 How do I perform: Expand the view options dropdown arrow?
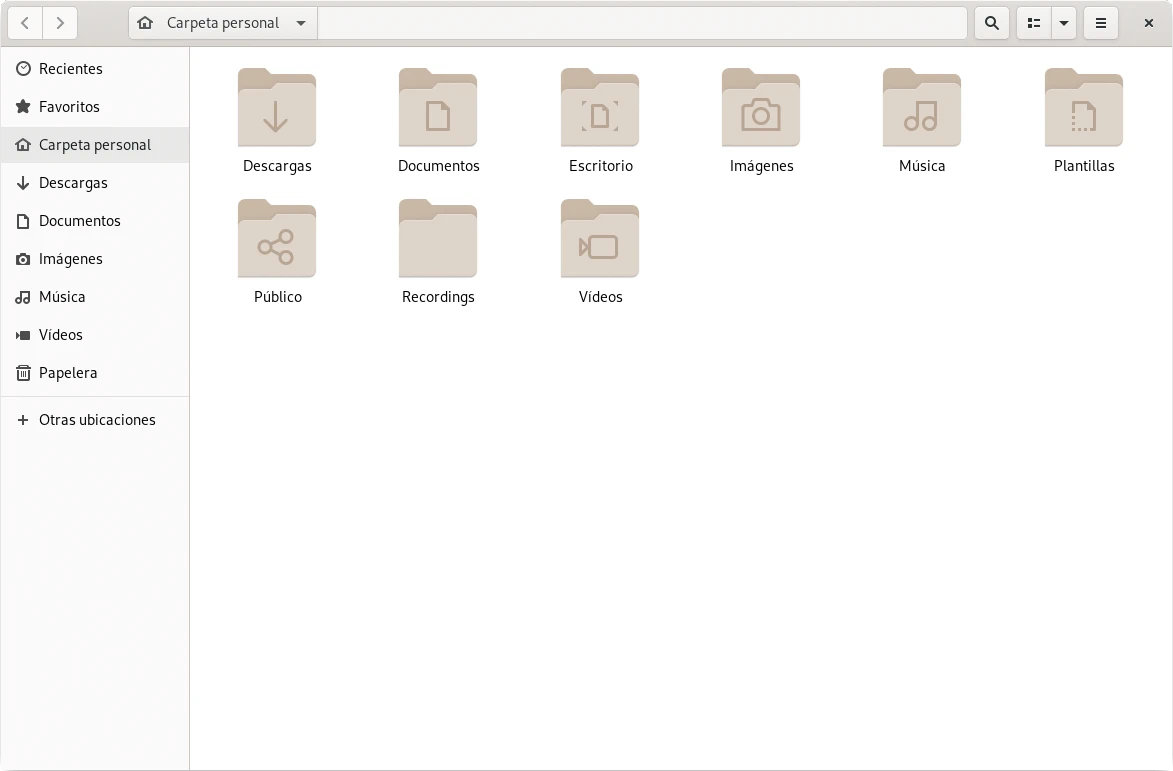[1064, 23]
